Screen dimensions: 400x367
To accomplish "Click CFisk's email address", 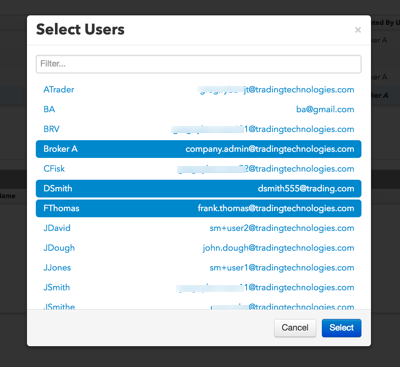I will pos(266,169).
